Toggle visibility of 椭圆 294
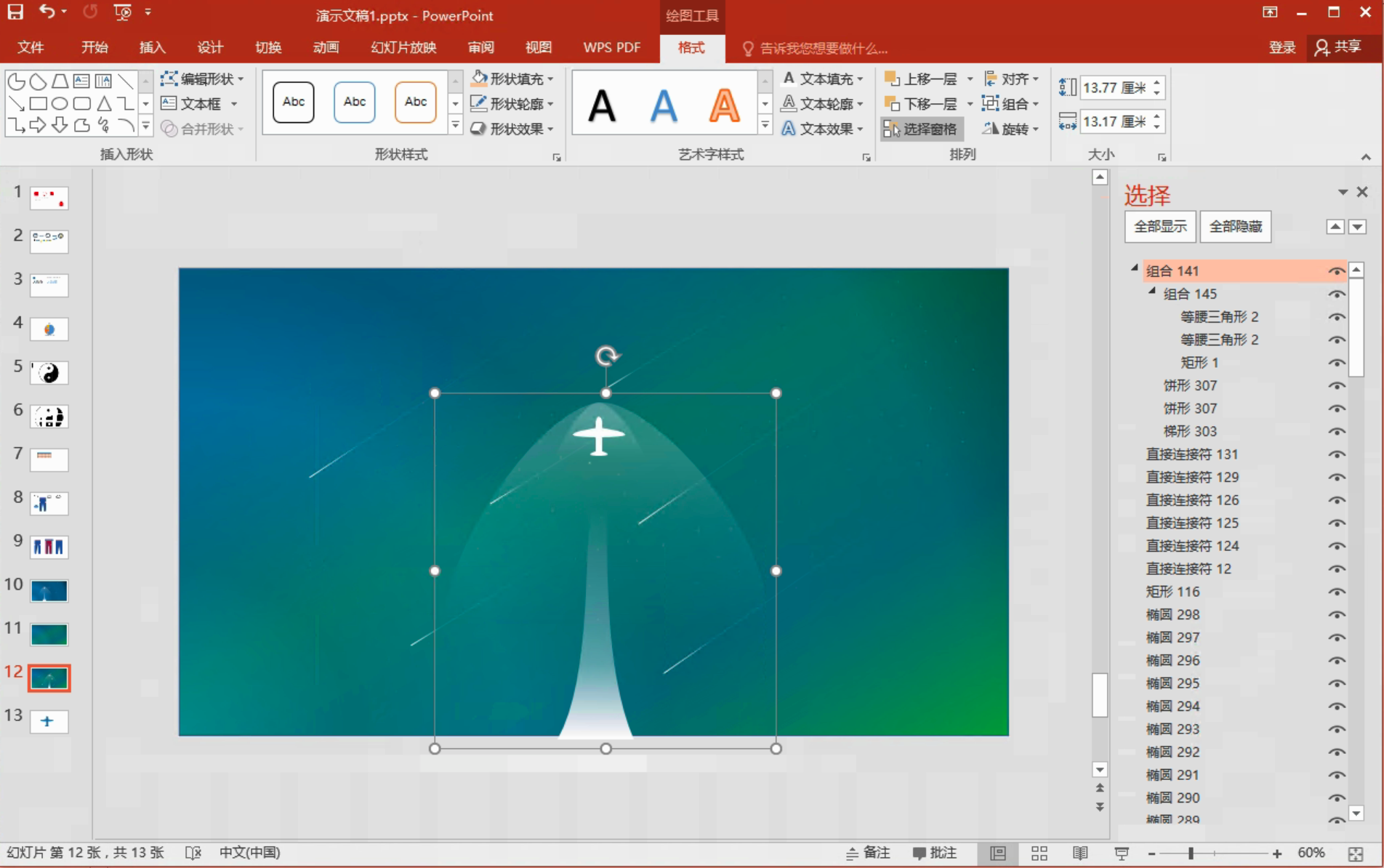Image resolution: width=1384 pixels, height=868 pixels. tap(1336, 706)
